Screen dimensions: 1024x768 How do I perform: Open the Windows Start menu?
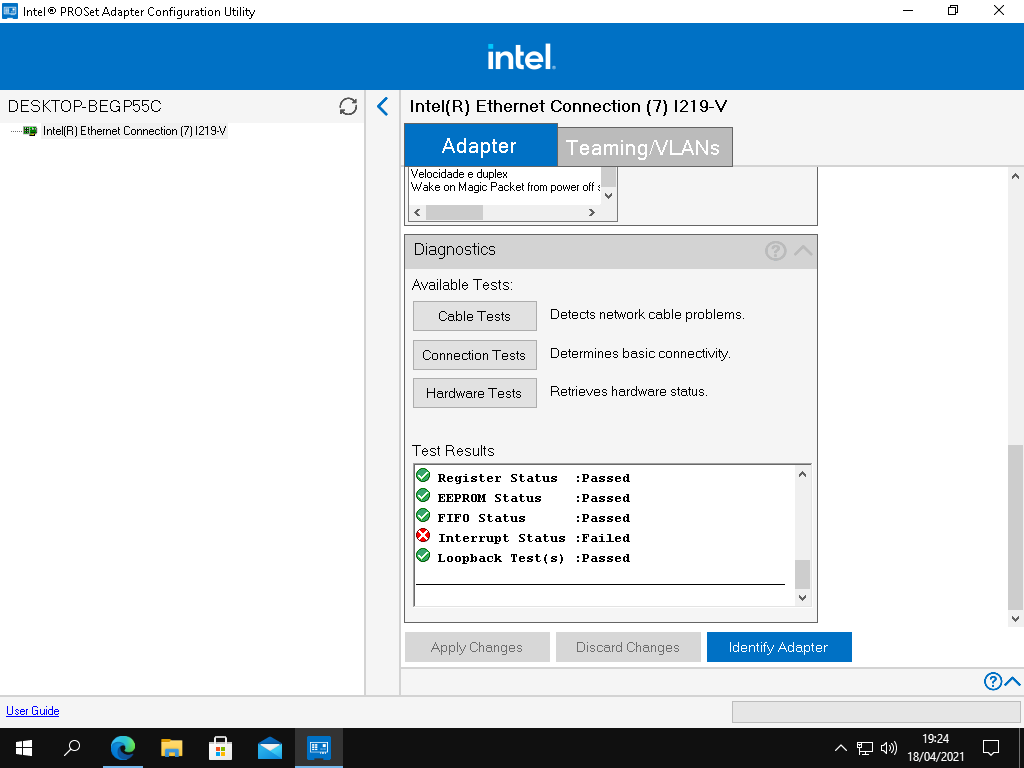[x=24, y=748]
